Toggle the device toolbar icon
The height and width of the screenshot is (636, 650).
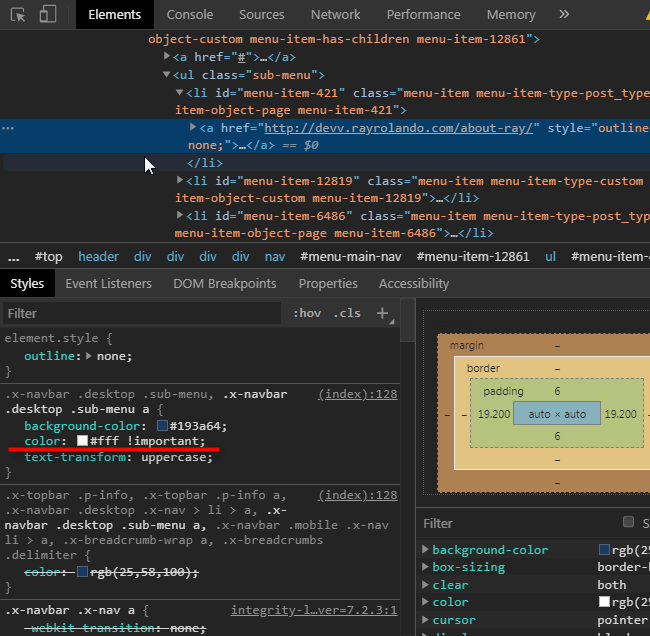[x=48, y=14]
